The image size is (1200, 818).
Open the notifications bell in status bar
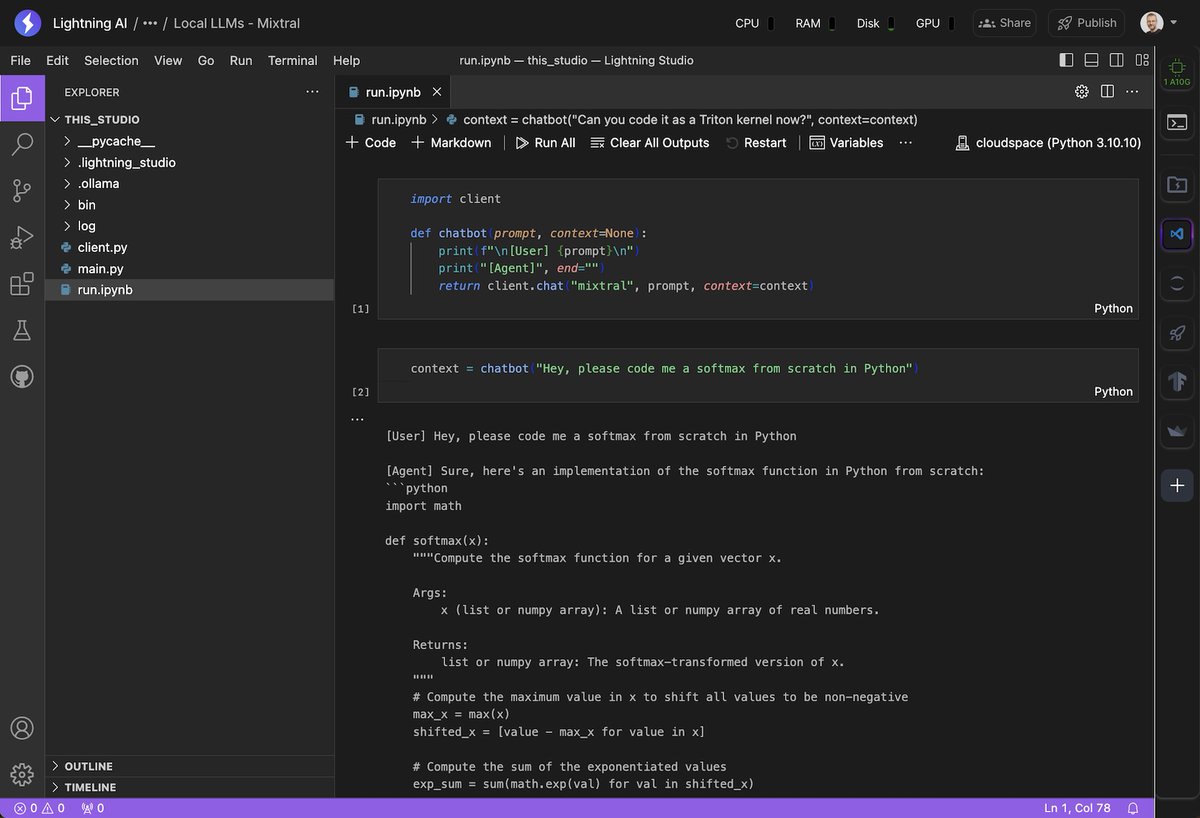point(1133,808)
